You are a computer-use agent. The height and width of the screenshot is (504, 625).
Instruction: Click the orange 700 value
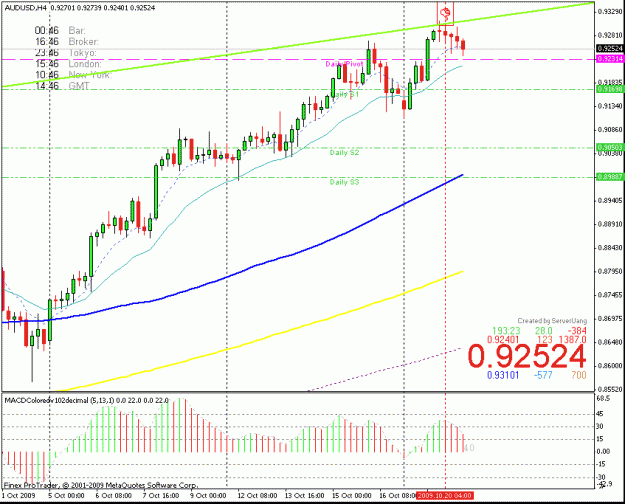pos(579,375)
